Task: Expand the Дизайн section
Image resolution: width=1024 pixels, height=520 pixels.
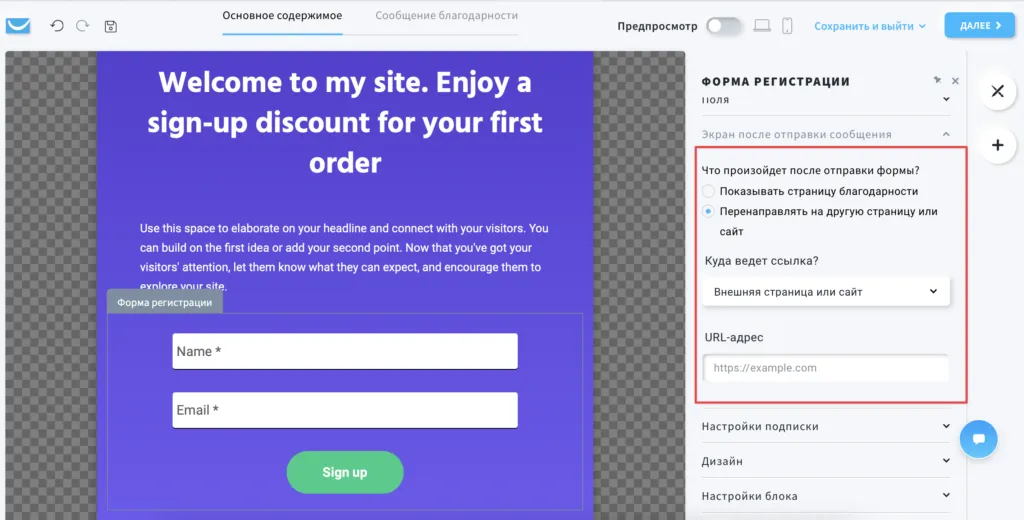Action: [825, 461]
